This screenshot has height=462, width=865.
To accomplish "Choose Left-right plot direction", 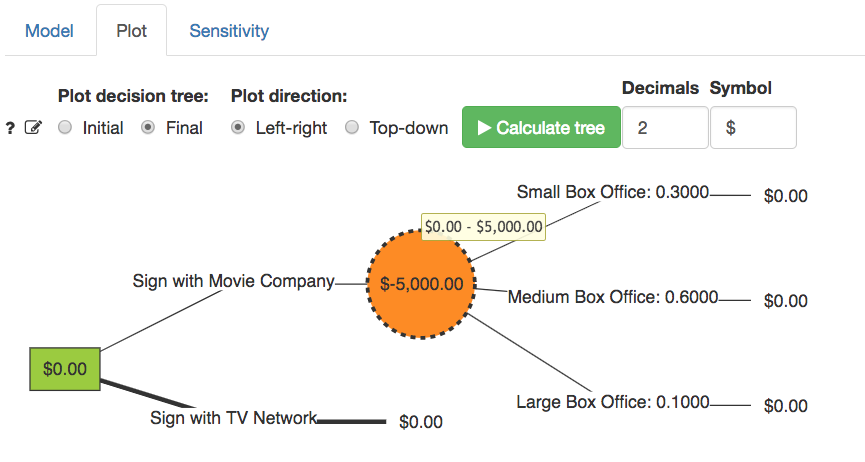I will click(238, 128).
